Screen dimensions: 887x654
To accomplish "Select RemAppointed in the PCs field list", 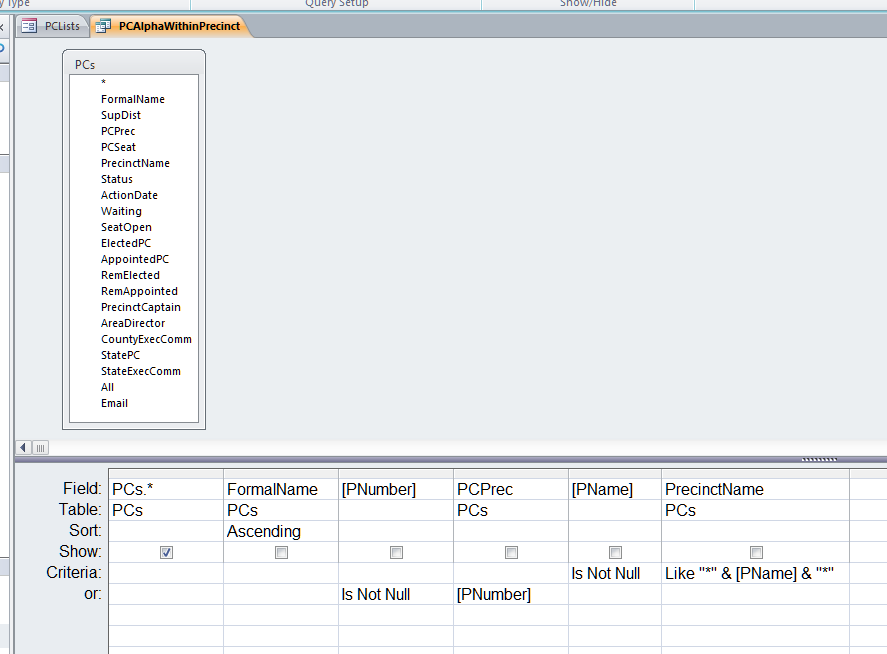I will click(x=139, y=291).
